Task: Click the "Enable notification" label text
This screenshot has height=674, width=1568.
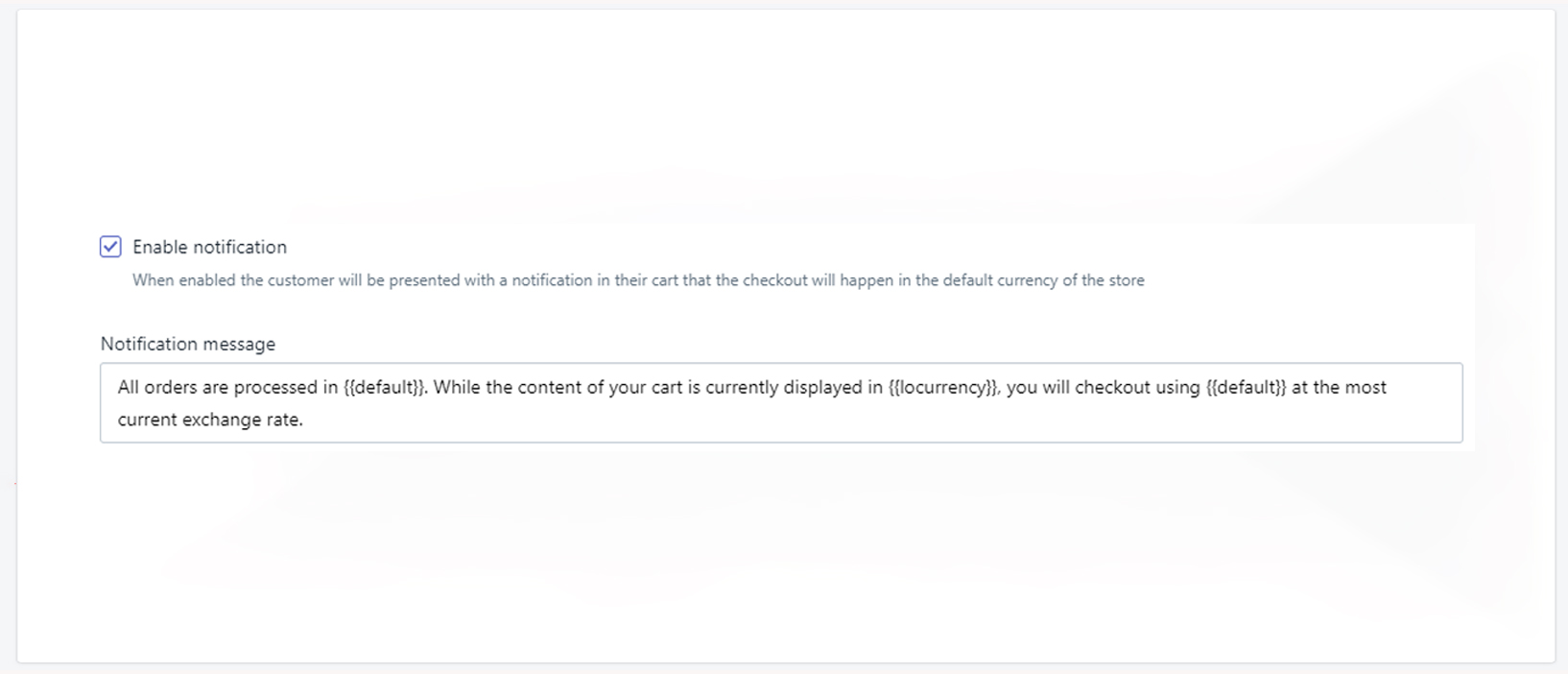Action: 209,247
